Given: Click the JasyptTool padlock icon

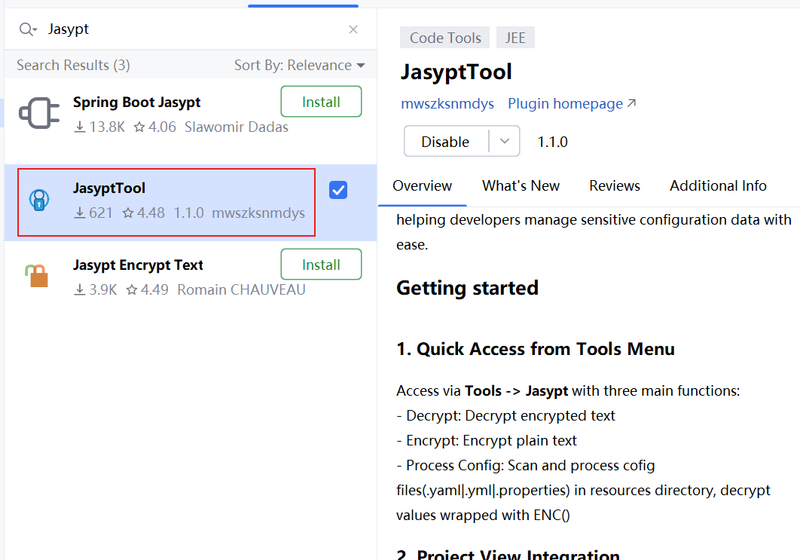Looking at the screenshot, I should point(39,199).
